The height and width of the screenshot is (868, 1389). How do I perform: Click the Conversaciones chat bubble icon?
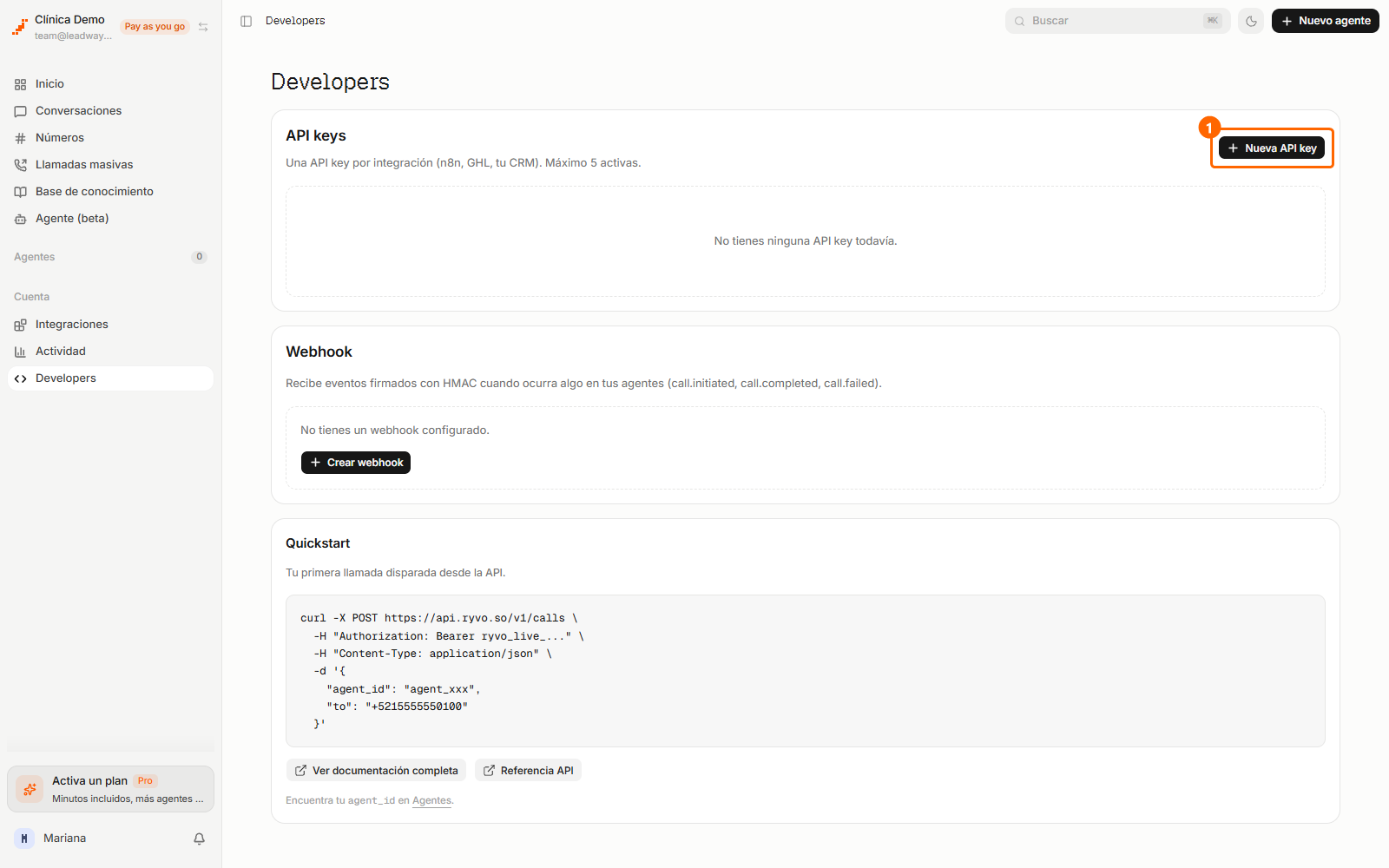pos(20,111)
